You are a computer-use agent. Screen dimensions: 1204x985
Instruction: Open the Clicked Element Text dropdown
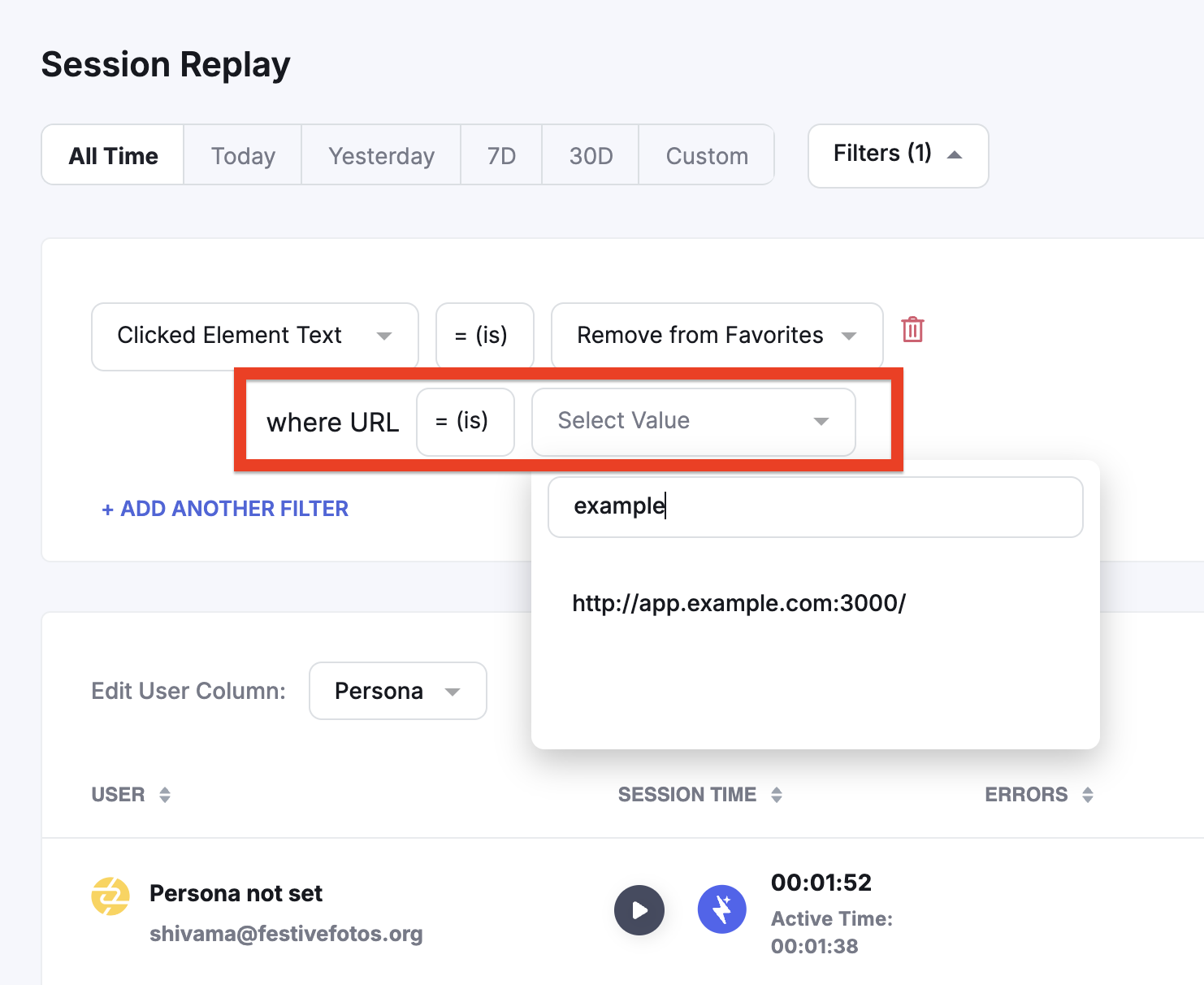[x=254, y=336]
